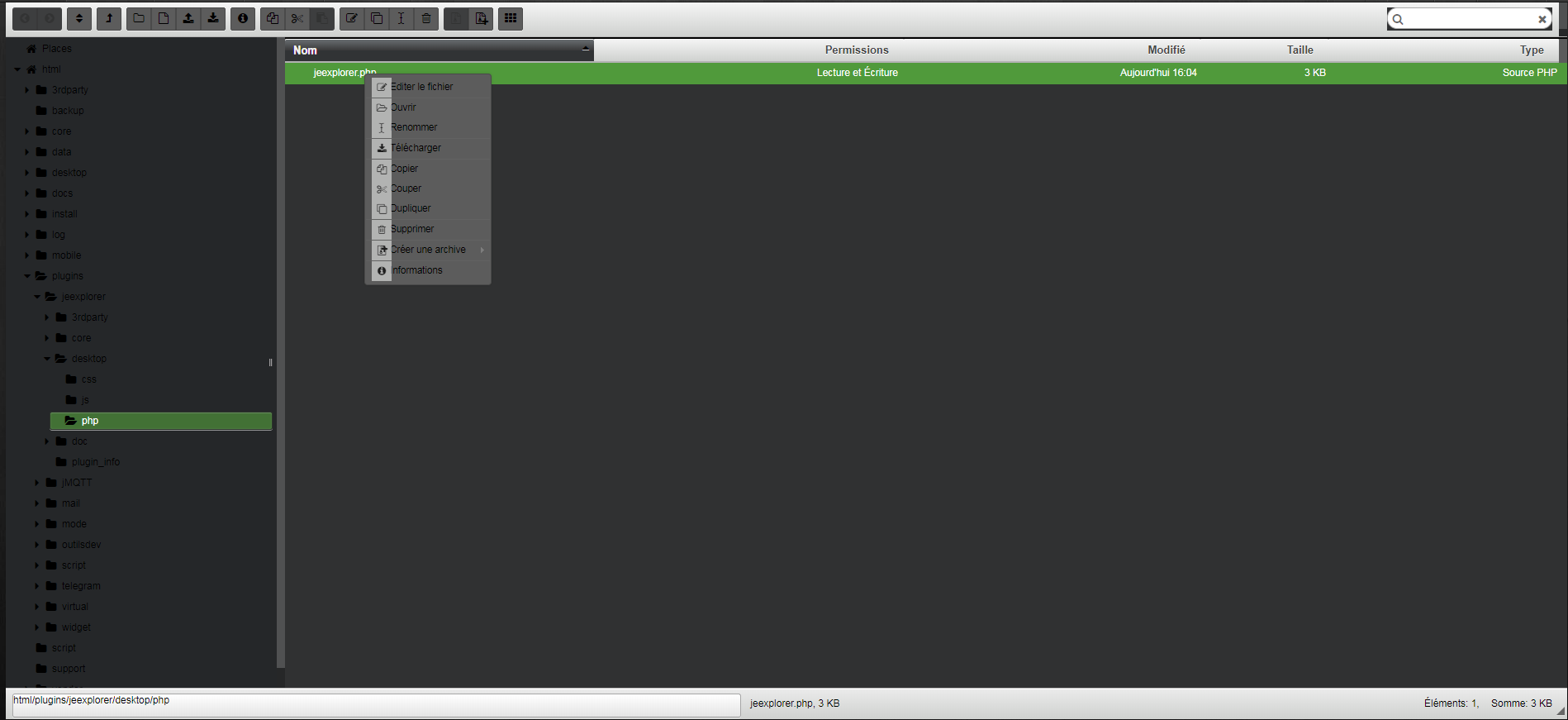The image size is (1568, 720).
Task: Go to parent folder with up-arrow icon
Action: coord(109,18)
